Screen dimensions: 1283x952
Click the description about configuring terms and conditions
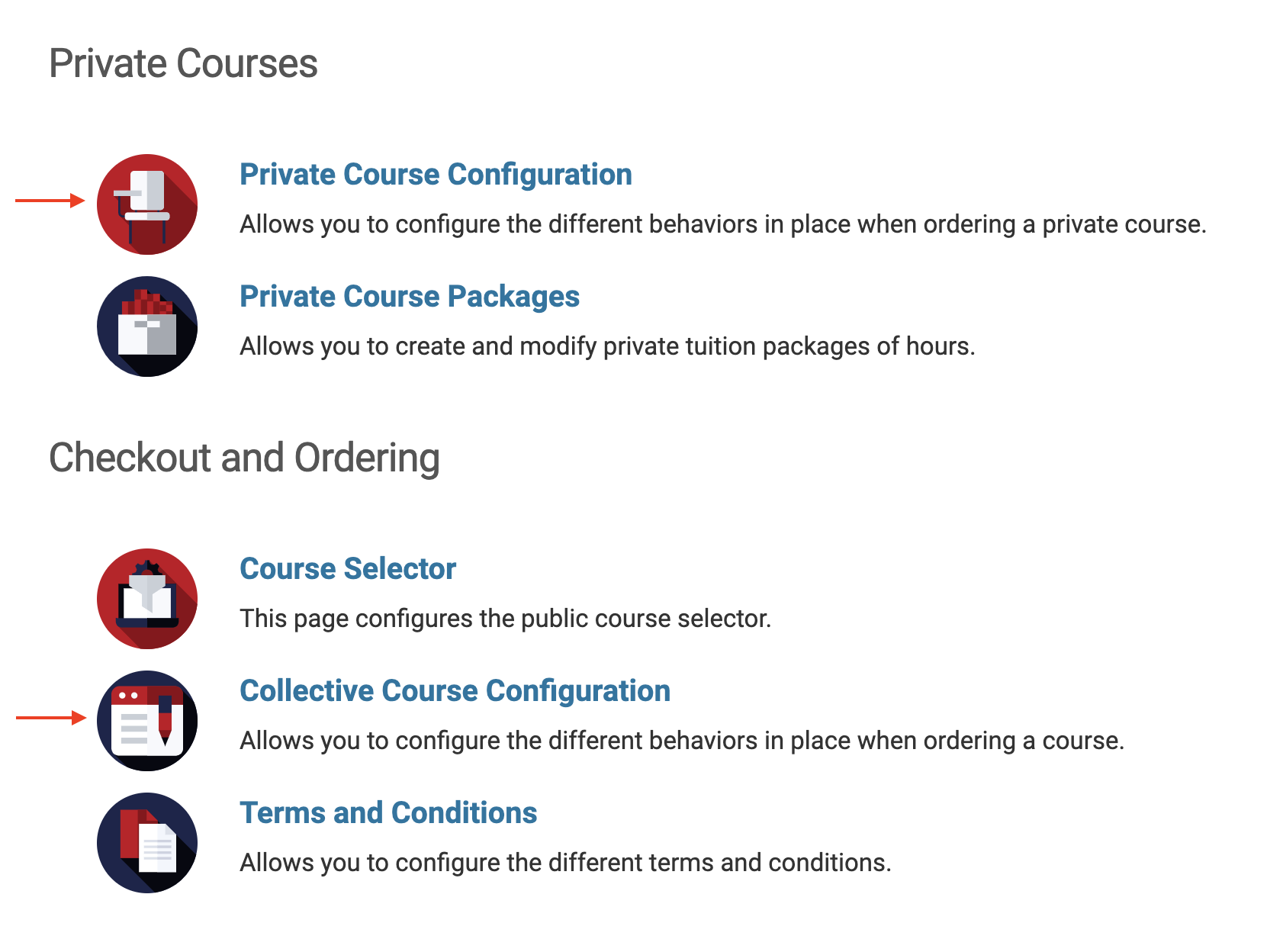(565, 863)
